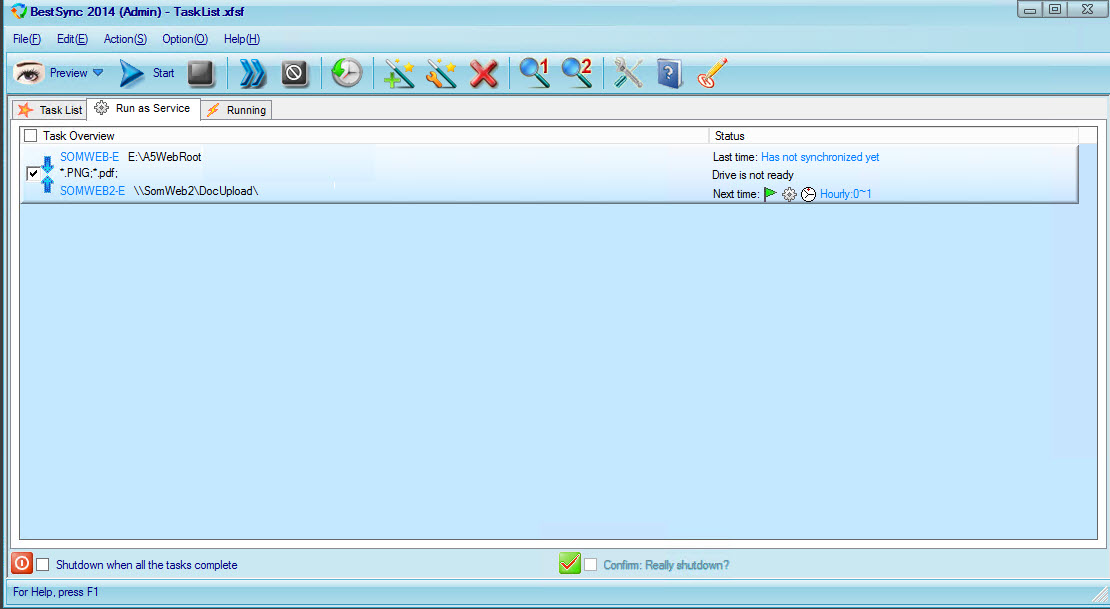Click the Drive is not ready message

753,175
